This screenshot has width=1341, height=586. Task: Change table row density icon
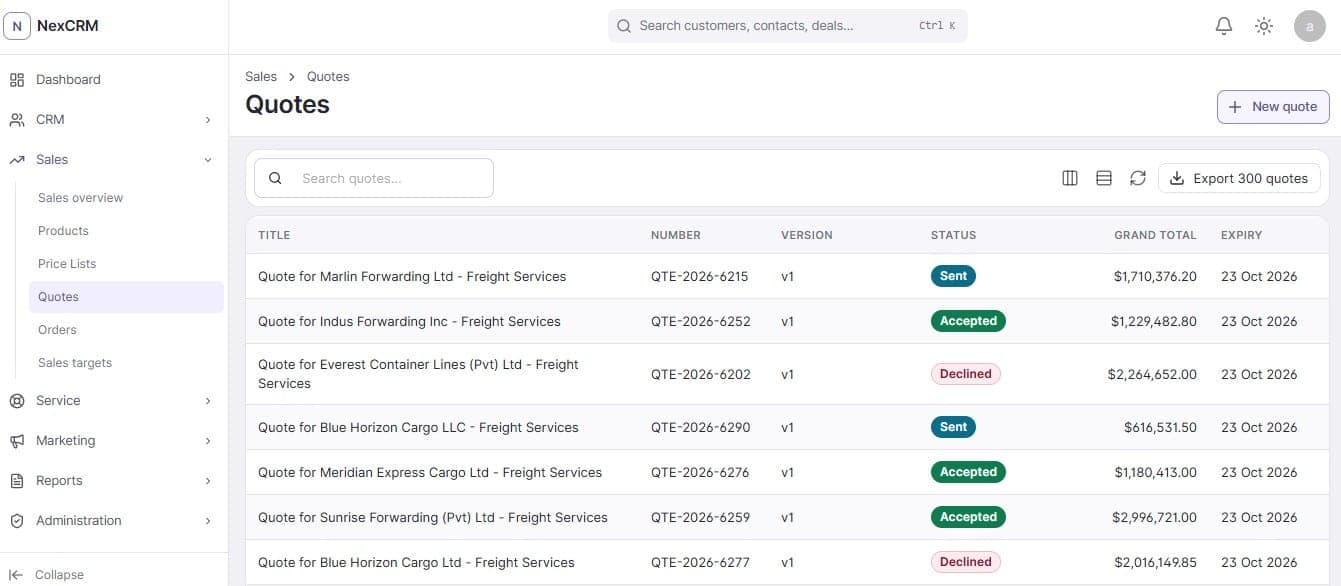tap(1104, 178)
